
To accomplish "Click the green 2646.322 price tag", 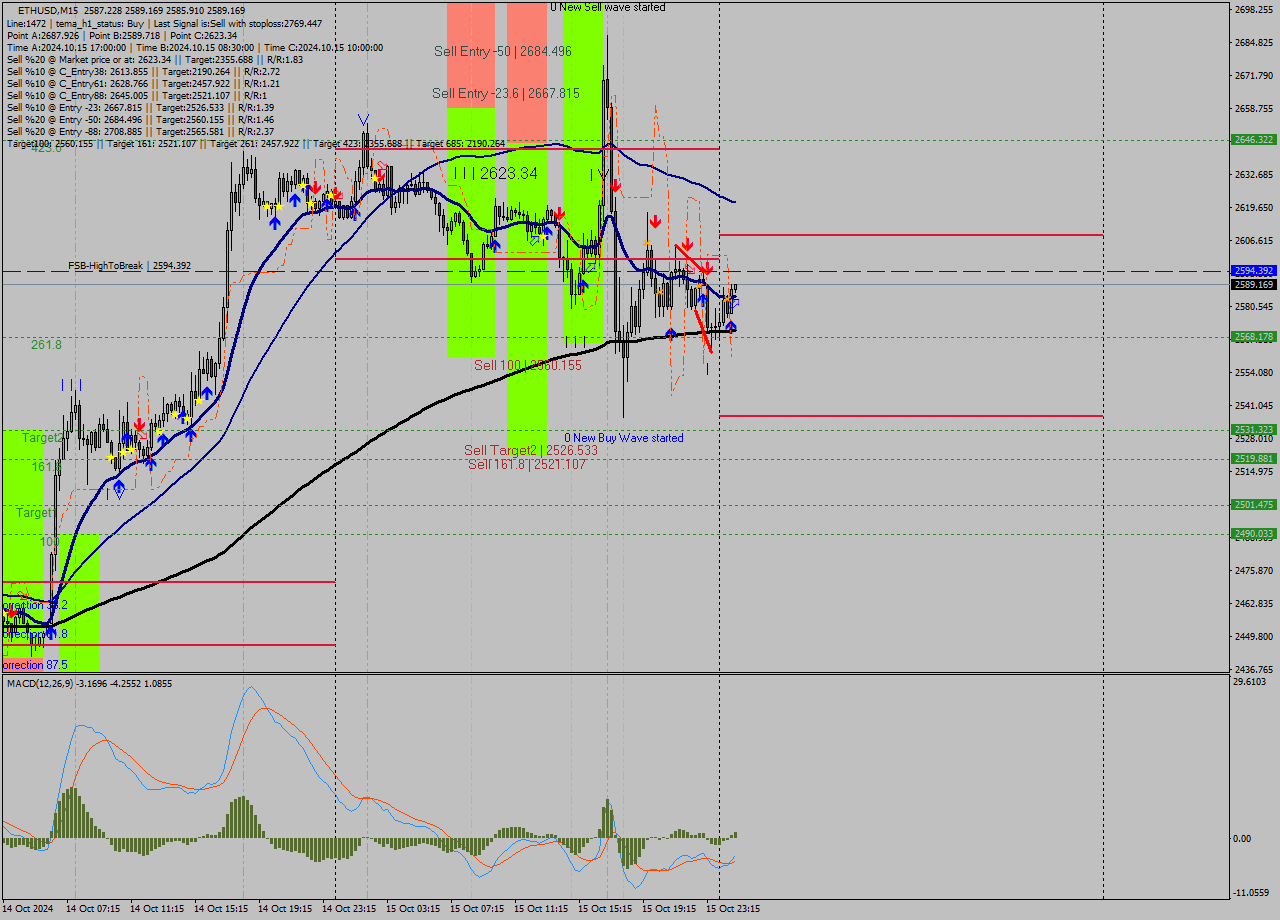I will [1254, 140].
